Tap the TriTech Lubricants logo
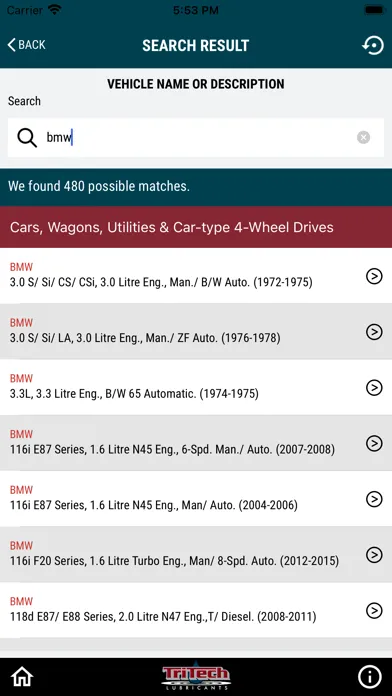Viewport: 392px width, 696px height. pyautogui.click(x=196, y=677)
